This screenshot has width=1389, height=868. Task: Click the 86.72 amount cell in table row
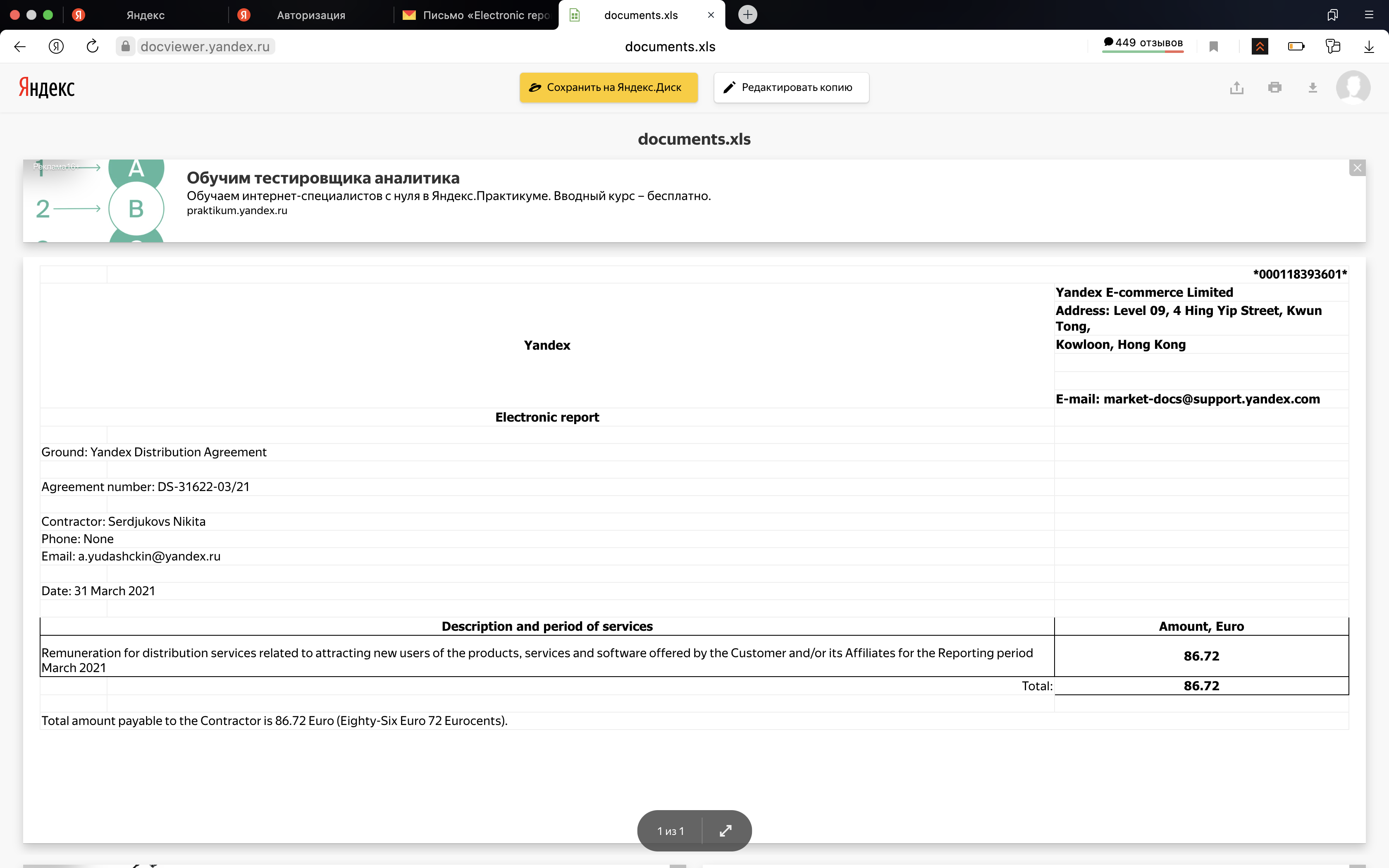click(1201, 656)
